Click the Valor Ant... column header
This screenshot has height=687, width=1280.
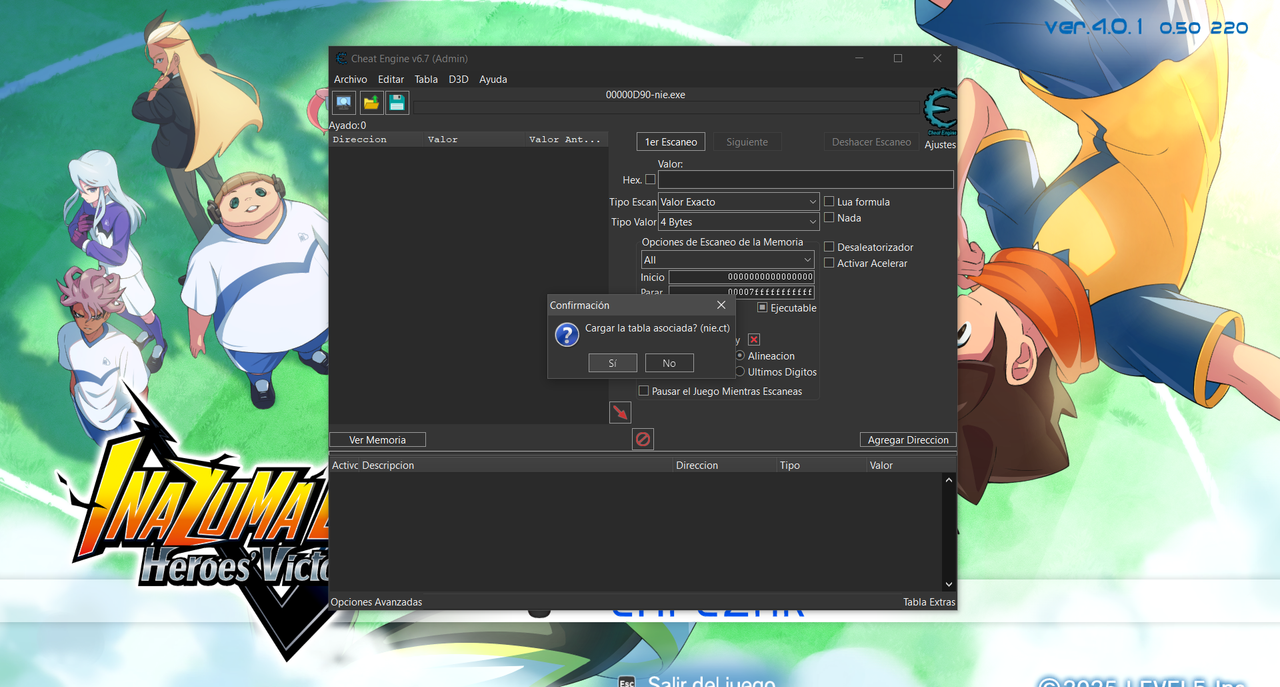pyautogui.click(x=565, y=140)
